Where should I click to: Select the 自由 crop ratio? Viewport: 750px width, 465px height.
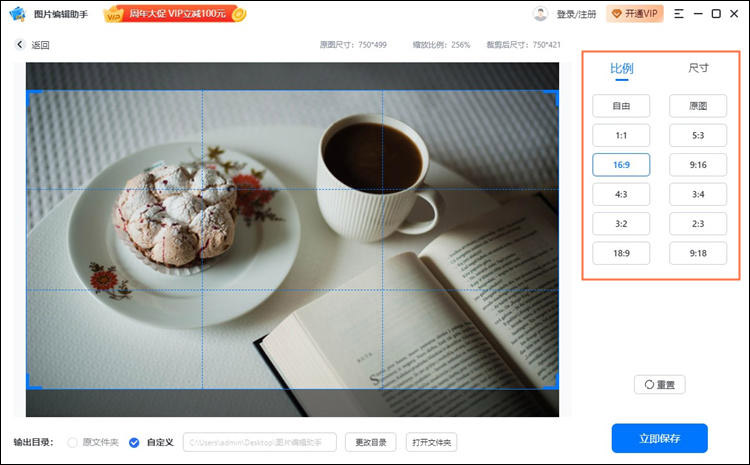[x=621, y=106]
